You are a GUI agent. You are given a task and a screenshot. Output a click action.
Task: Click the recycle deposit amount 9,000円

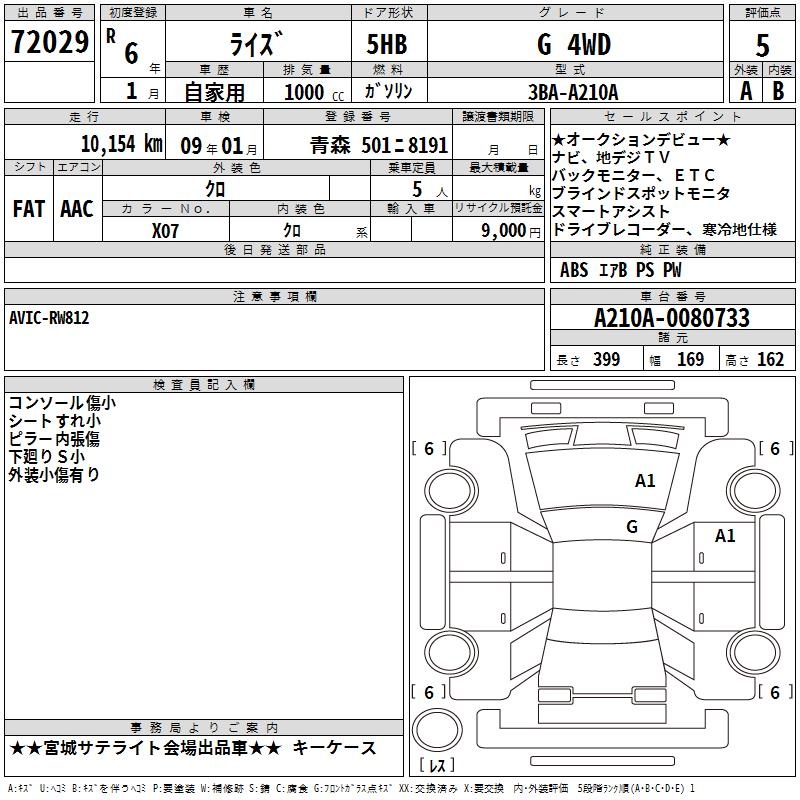[x=509, y=230]
